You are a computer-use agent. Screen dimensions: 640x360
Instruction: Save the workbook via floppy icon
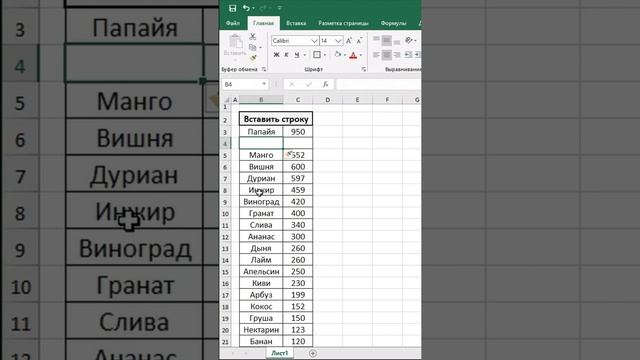click(232, 8)
